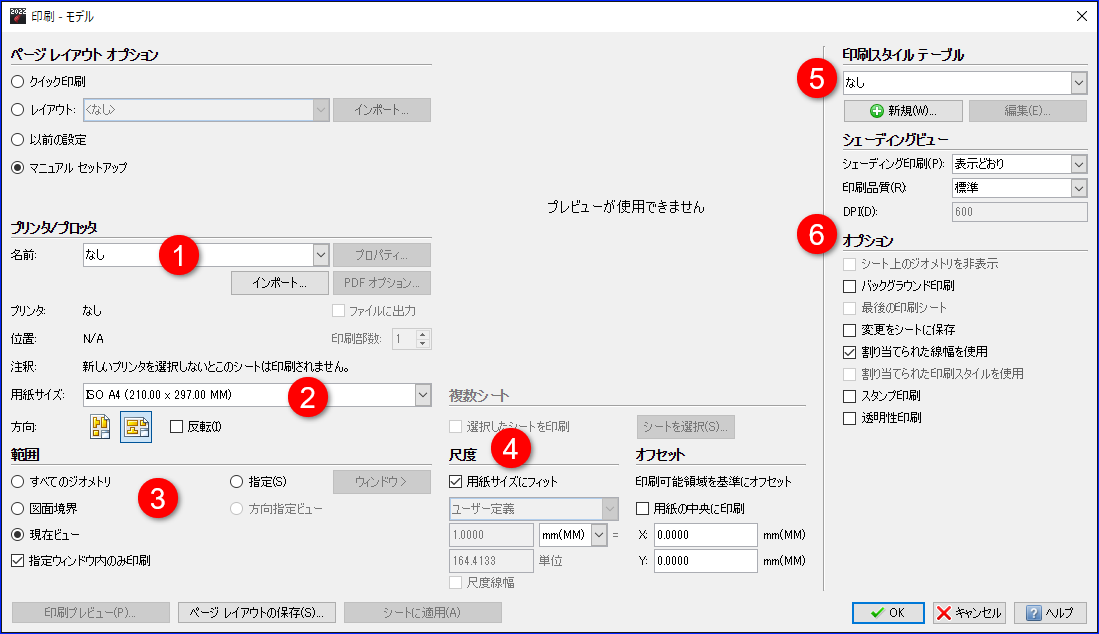Increase 印刷部数 with the up arrow
This screenshot has height=634, width=1099.
[x=422, y=334]
